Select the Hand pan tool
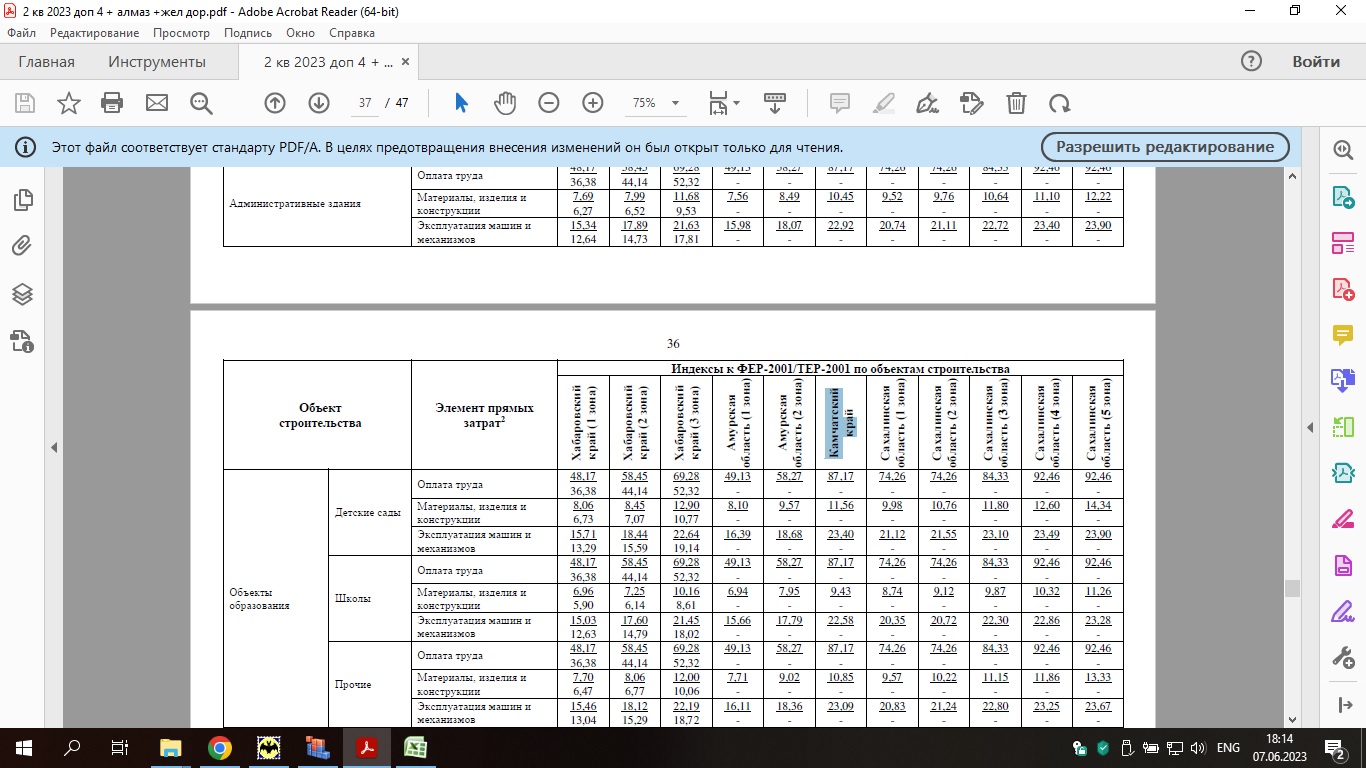The image size is (1366, 768). 505,103
